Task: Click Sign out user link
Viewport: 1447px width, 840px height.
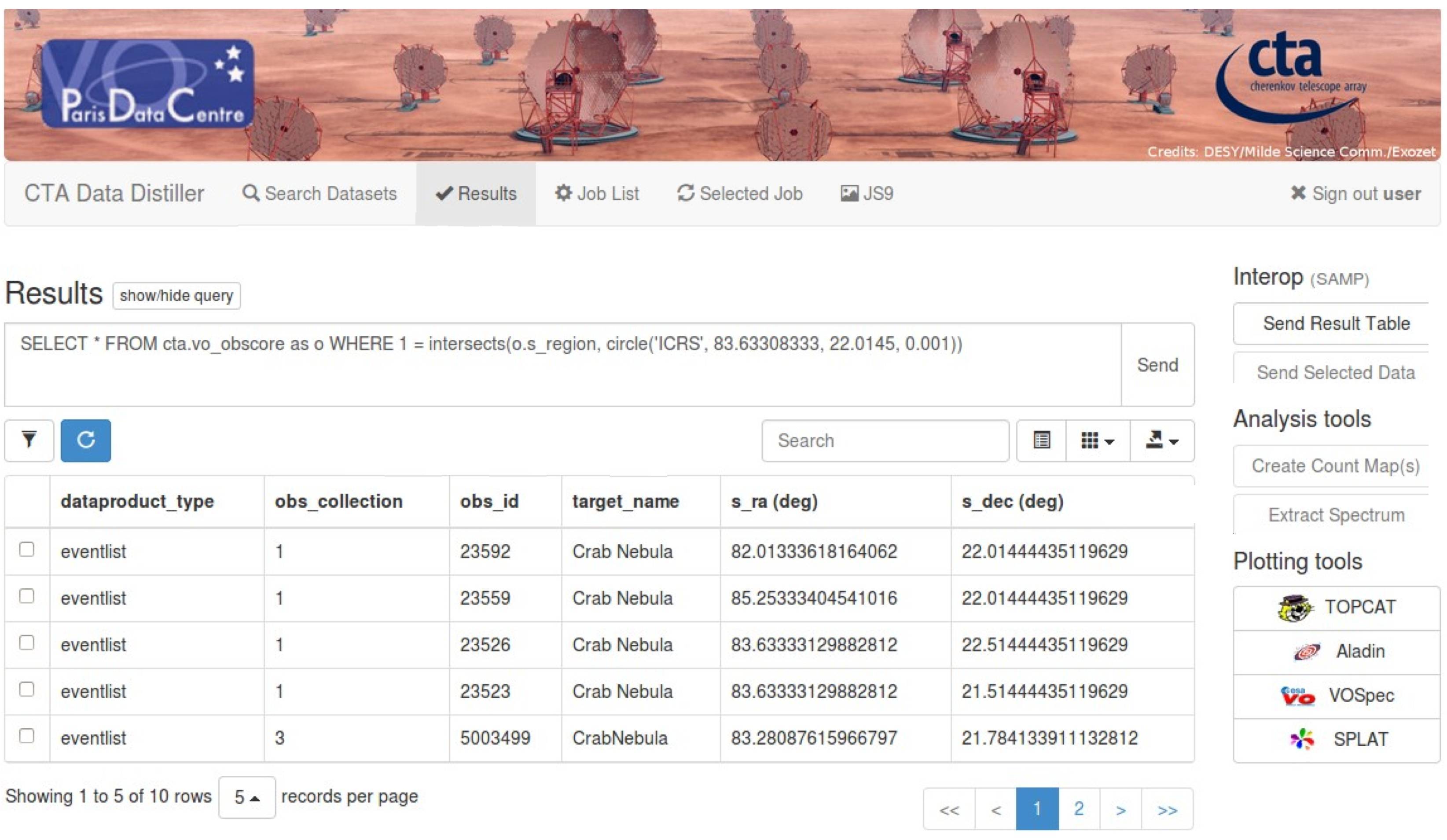Action: tap(1356, 194)
